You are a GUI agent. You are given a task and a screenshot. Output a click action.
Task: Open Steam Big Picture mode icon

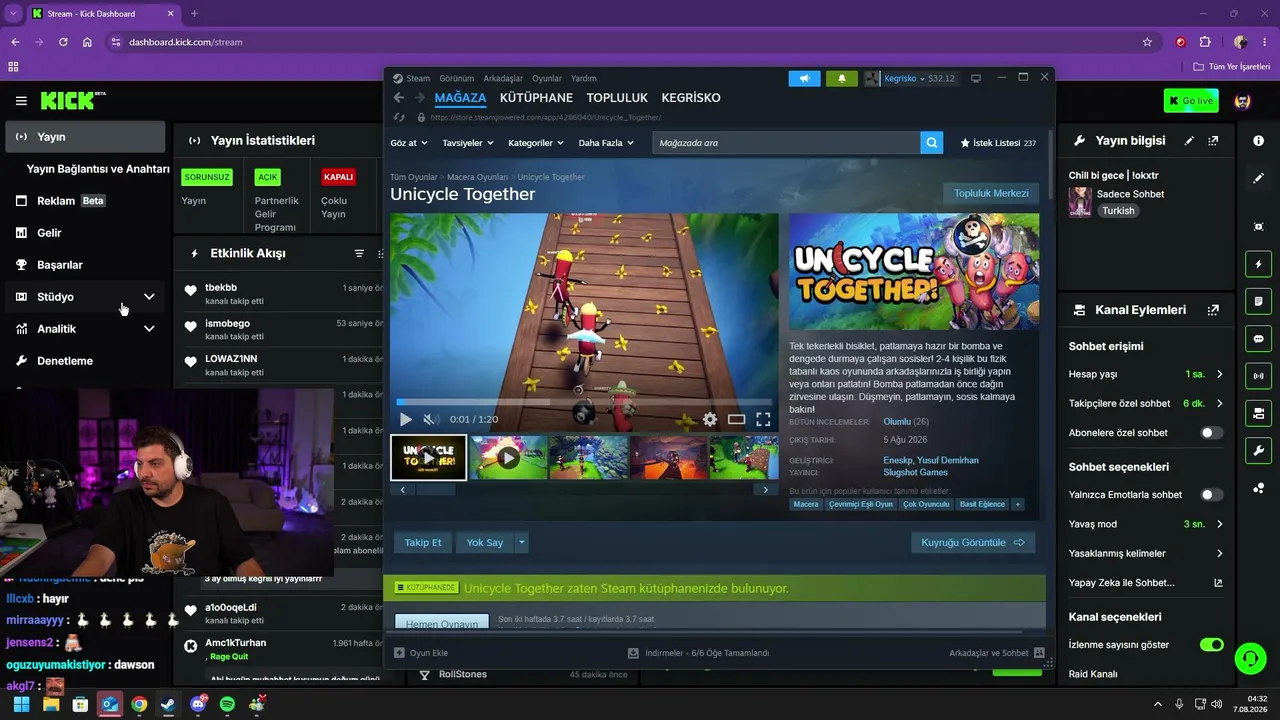point(976,78)
